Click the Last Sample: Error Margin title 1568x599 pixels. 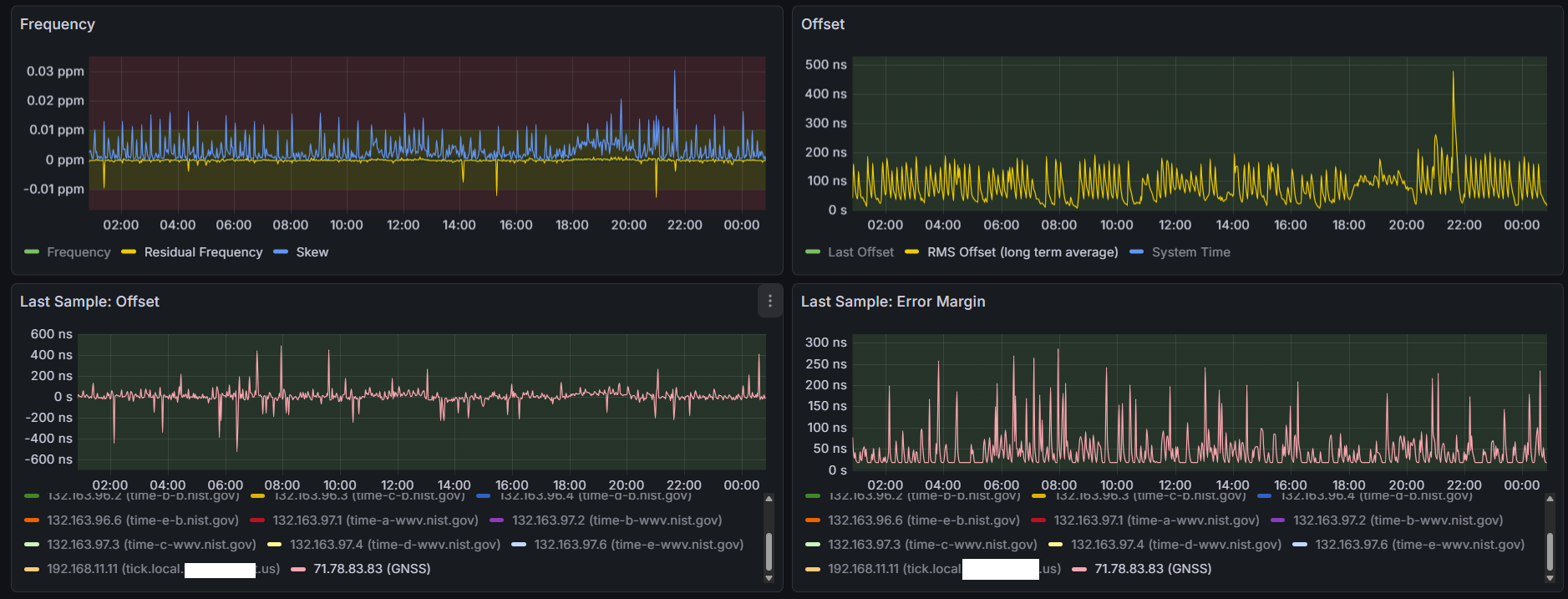(x=893, y=302)
